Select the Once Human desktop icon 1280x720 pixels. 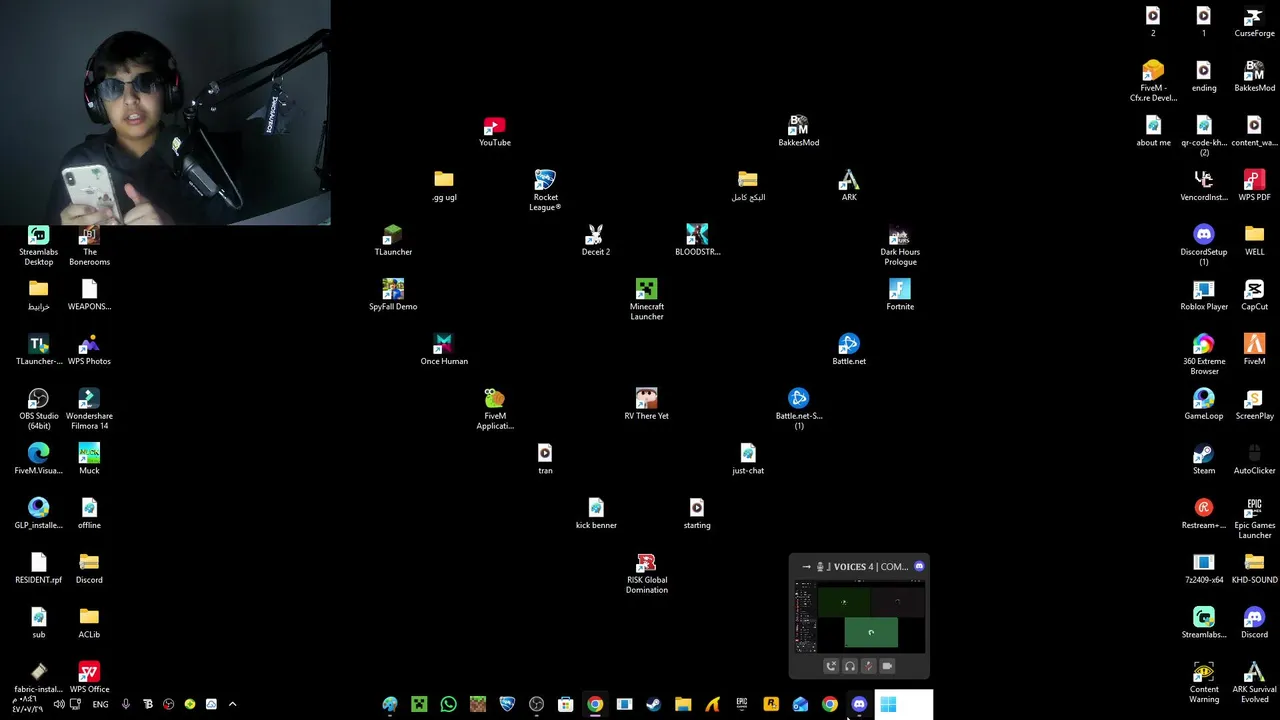point(444,350)
